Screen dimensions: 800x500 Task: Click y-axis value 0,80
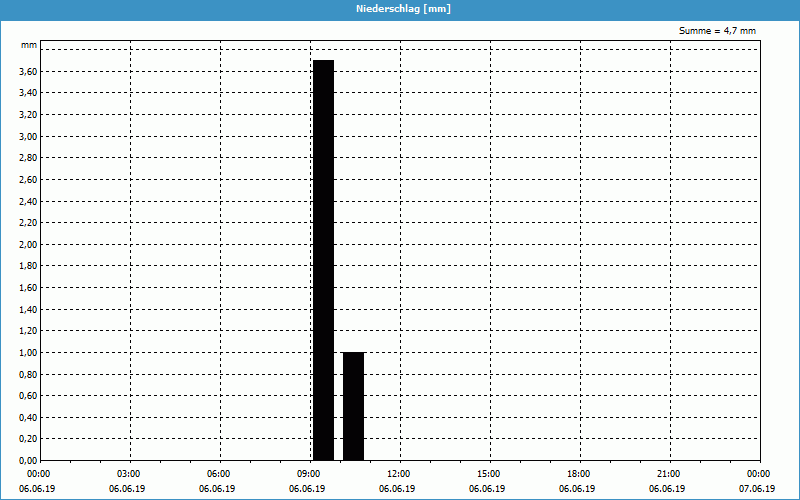click(x=28, y=374)
